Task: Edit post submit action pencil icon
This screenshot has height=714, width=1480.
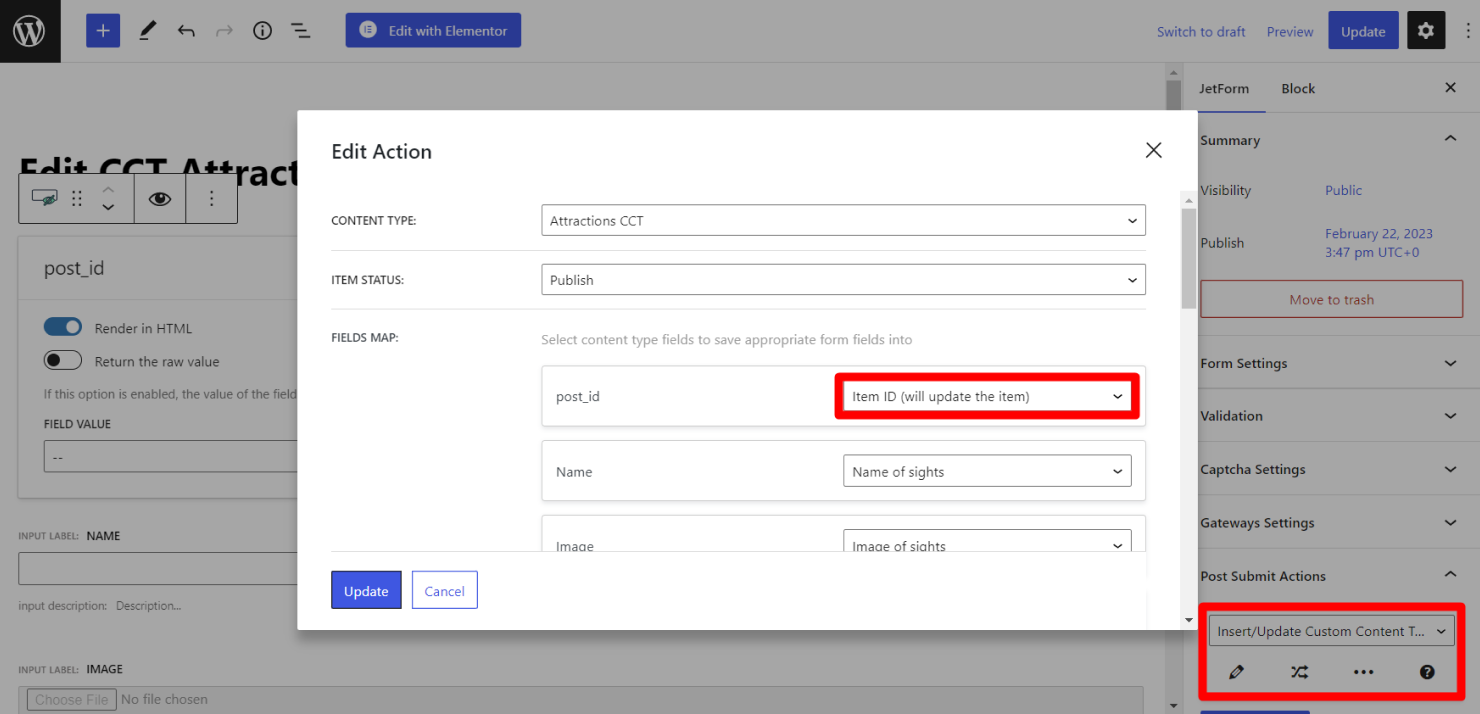Action: tap(1236, 672)
